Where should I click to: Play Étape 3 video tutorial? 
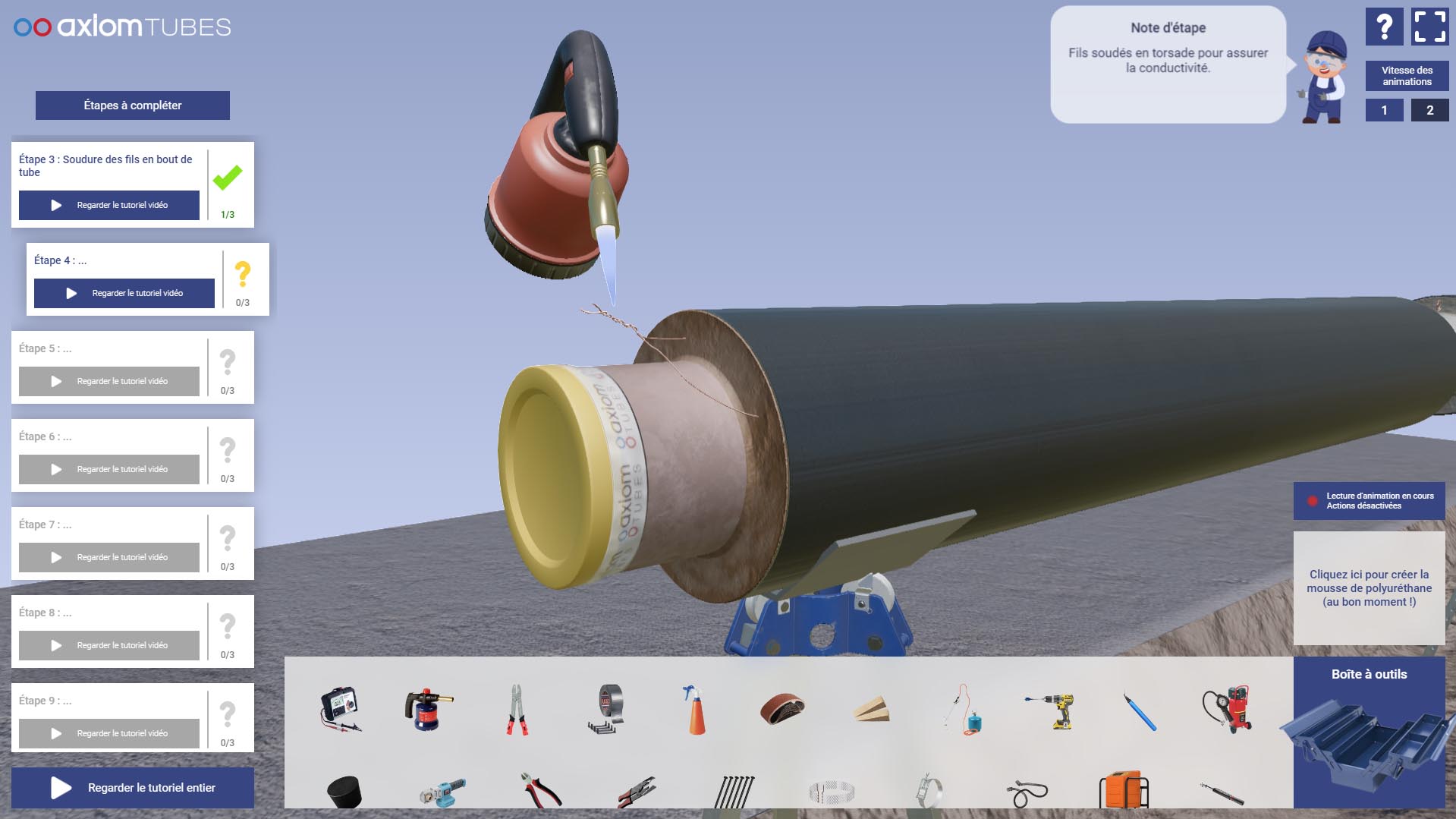(x=109, y=205)
